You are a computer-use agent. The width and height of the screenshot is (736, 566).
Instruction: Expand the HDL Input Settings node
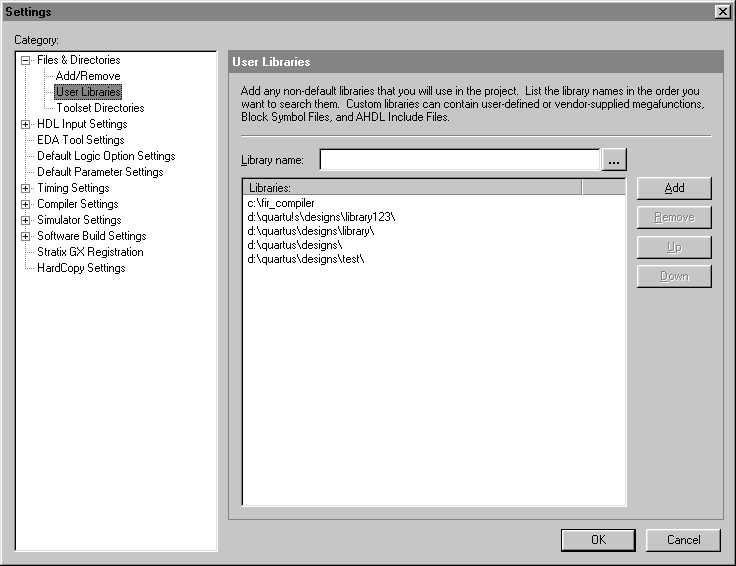point(26,124)
